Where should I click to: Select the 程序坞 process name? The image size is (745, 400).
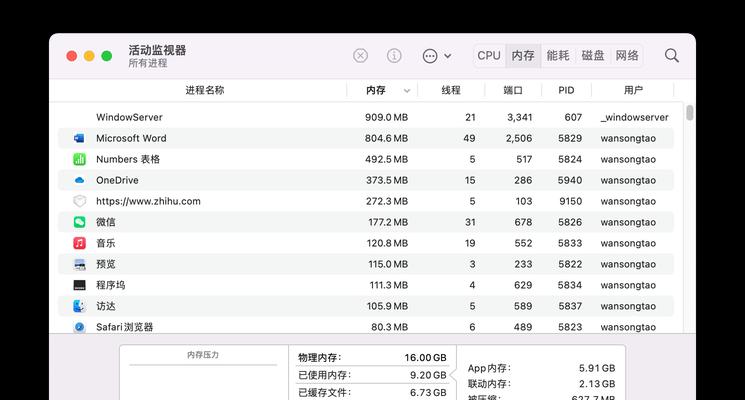tap(111, 285)
